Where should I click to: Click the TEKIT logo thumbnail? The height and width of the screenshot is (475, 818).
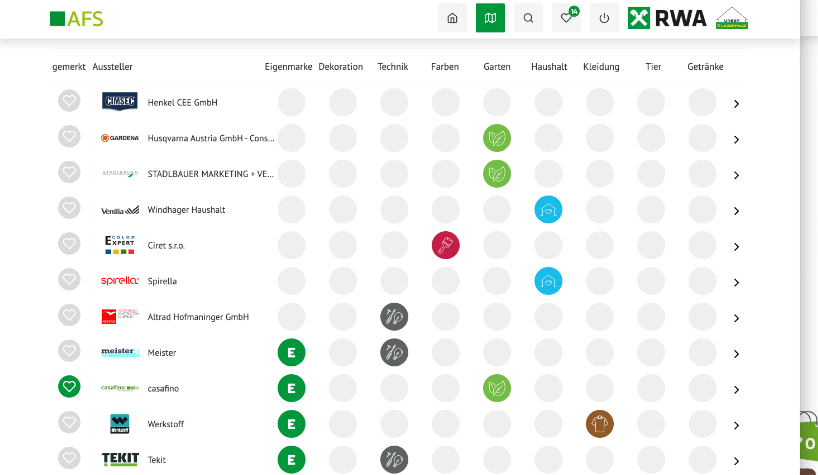tap(120, 459)
